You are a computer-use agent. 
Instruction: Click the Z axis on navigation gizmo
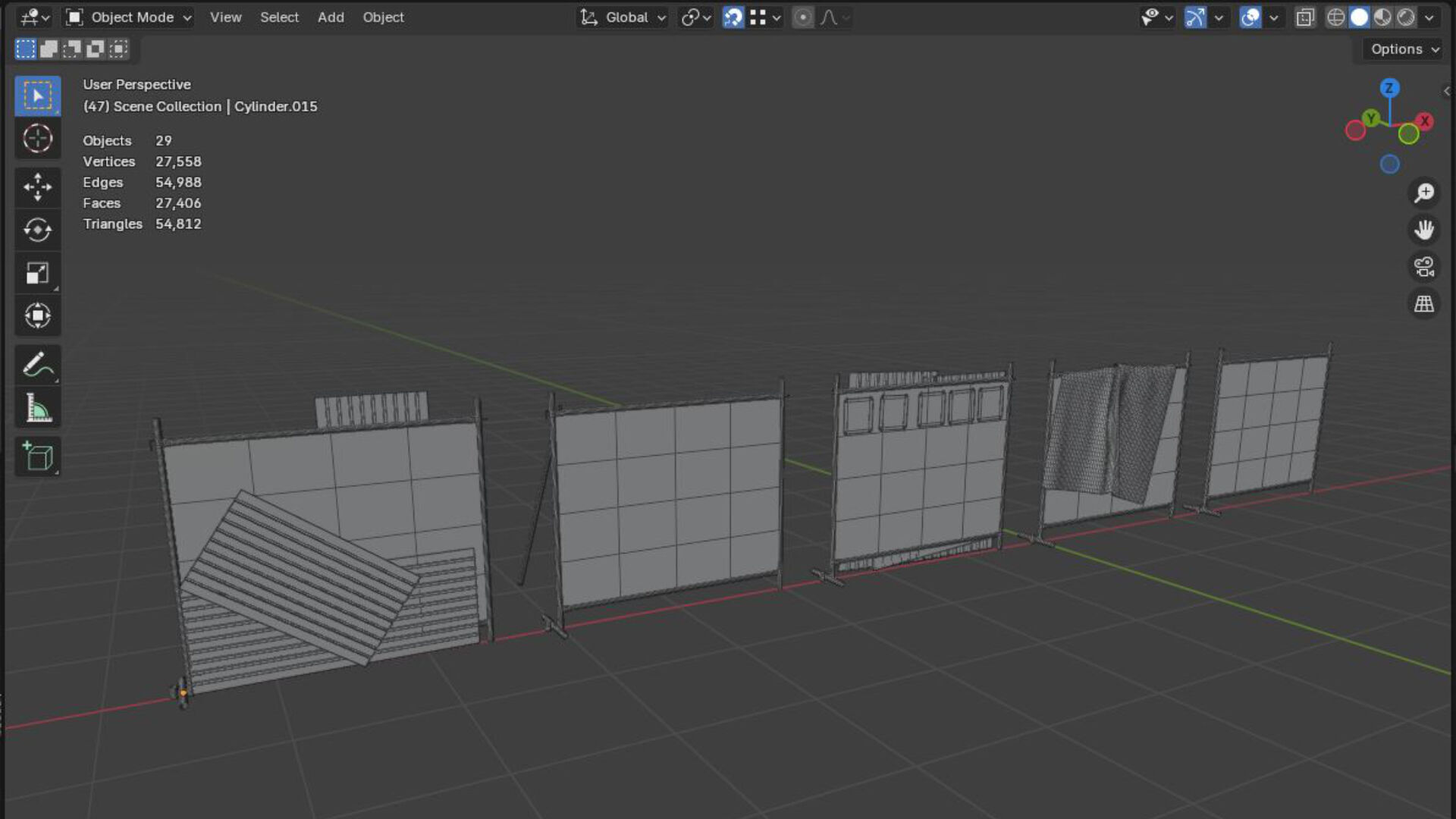[x=1389, y=88]
